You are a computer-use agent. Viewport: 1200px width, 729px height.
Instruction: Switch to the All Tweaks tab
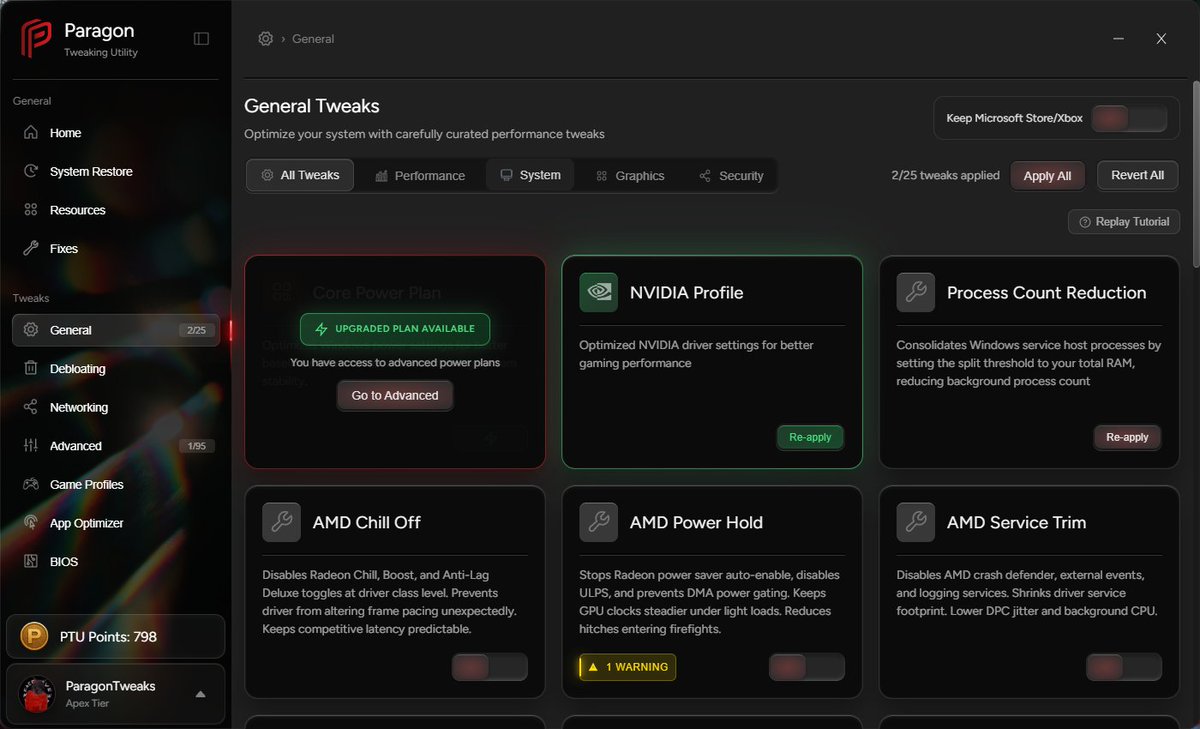(300, 175)
